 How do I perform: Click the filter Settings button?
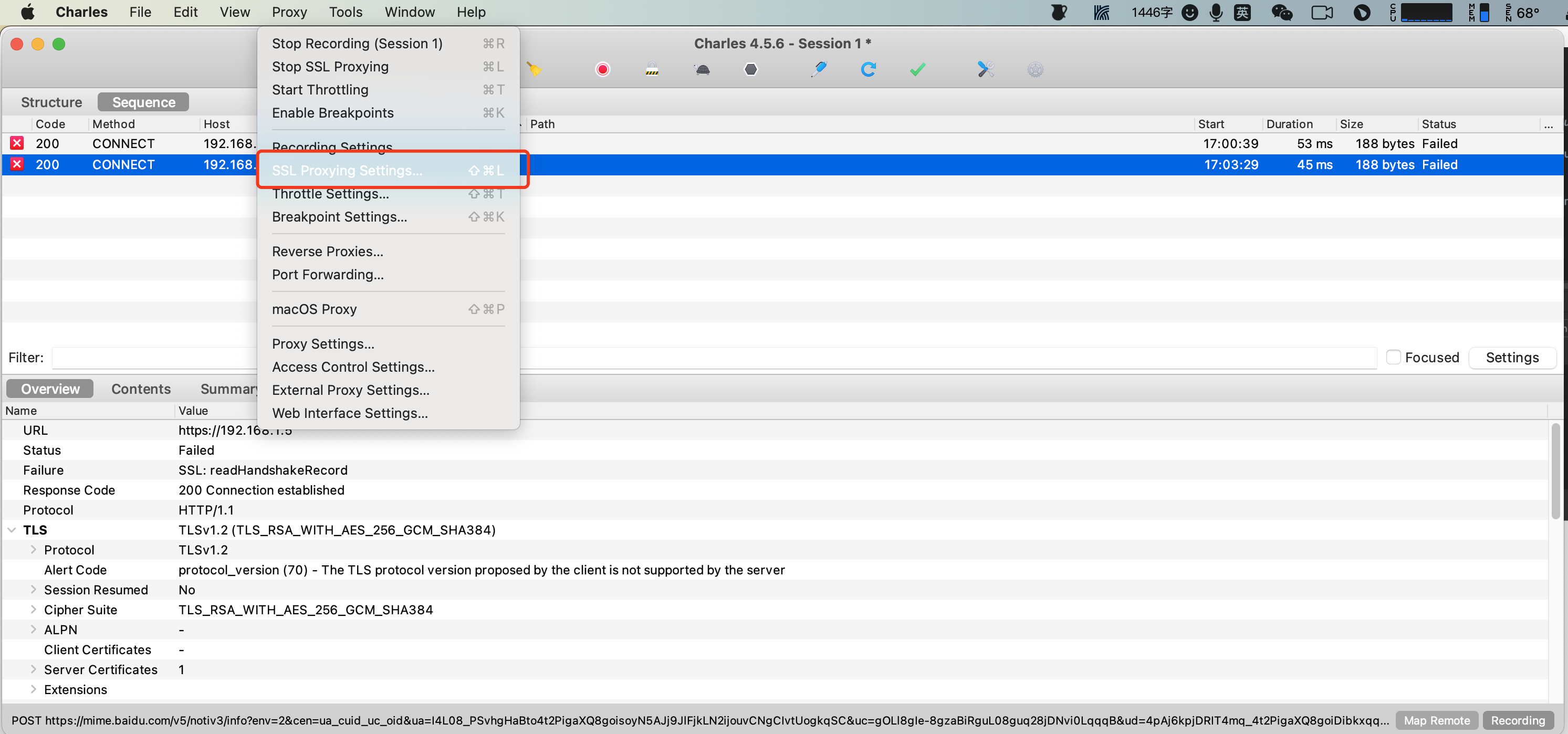(1512, 358)
